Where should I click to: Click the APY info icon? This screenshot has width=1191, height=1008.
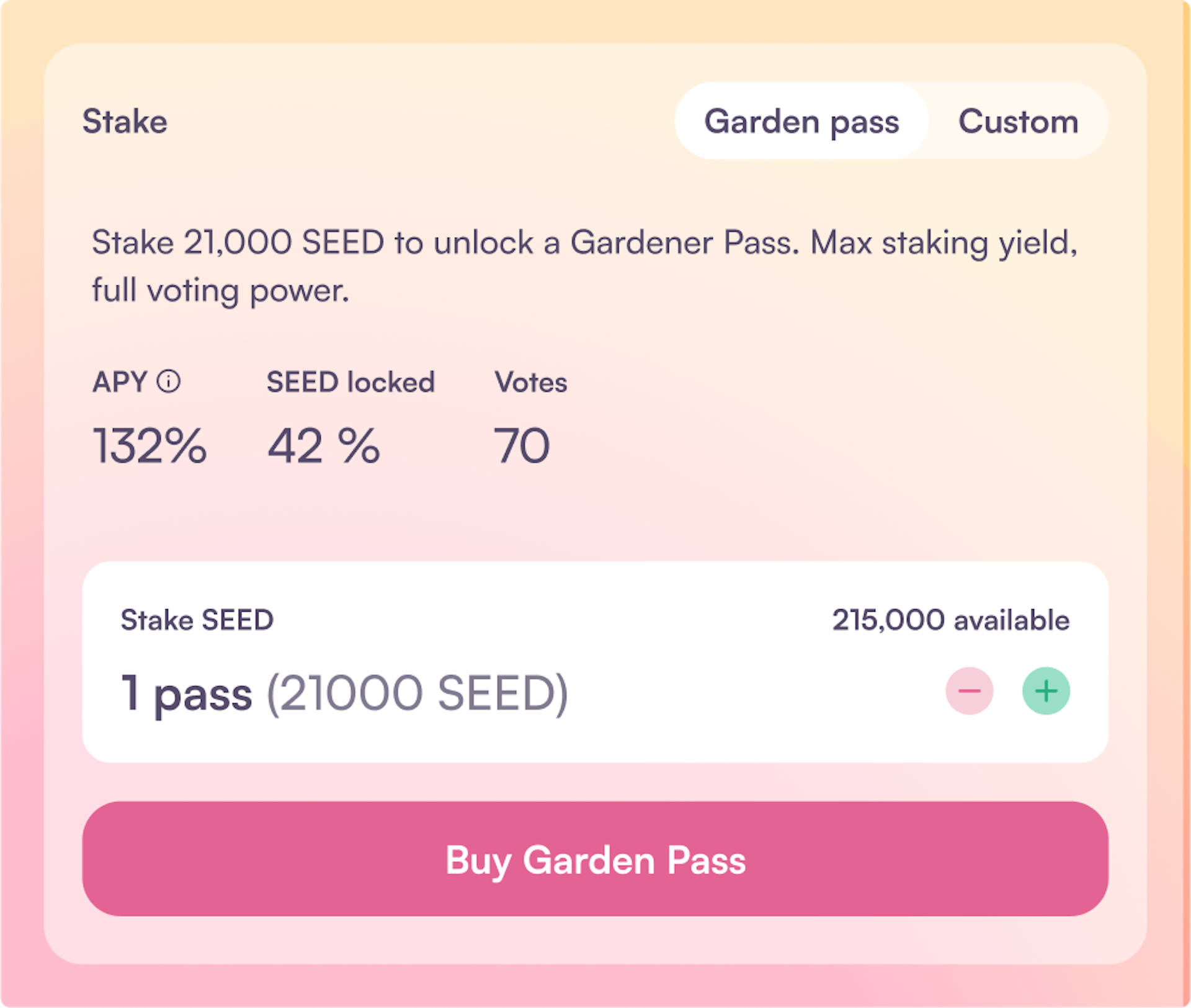[168, 381]
